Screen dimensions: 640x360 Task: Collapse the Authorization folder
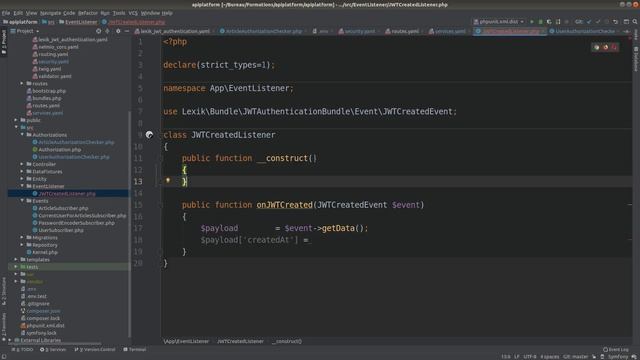(x=22, y=135)
